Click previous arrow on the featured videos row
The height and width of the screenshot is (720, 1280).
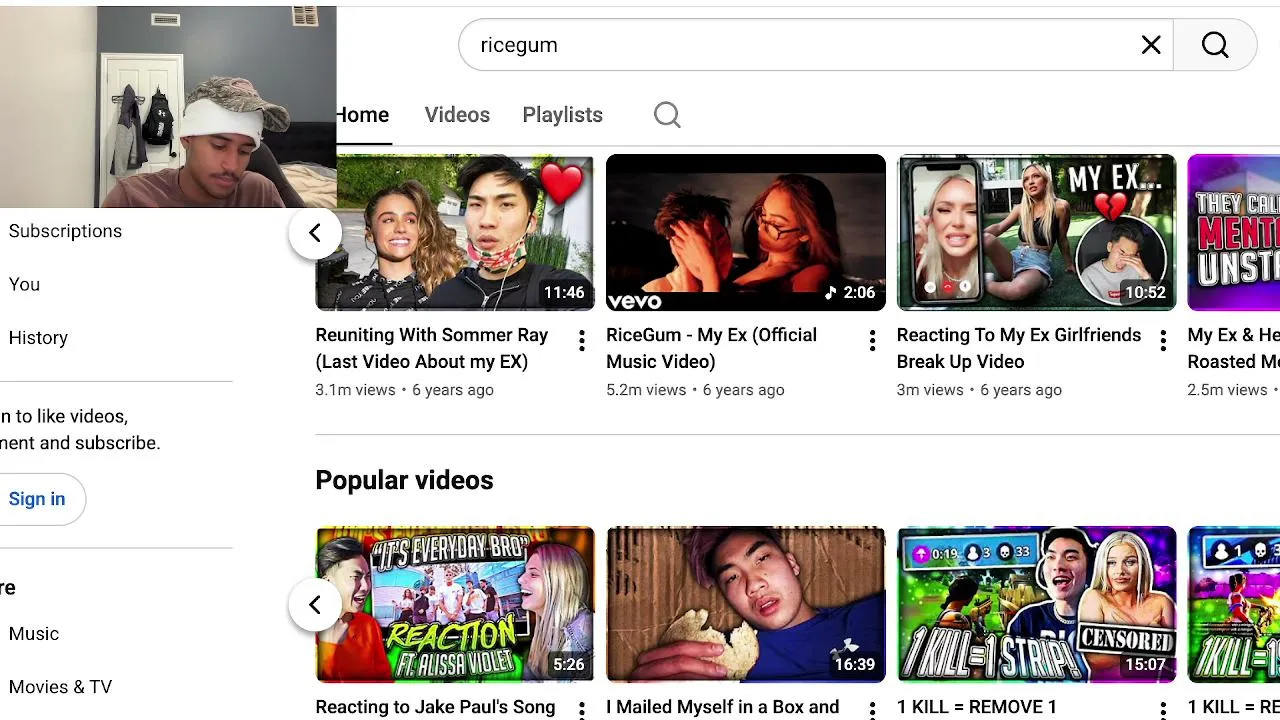coord(315,233)
